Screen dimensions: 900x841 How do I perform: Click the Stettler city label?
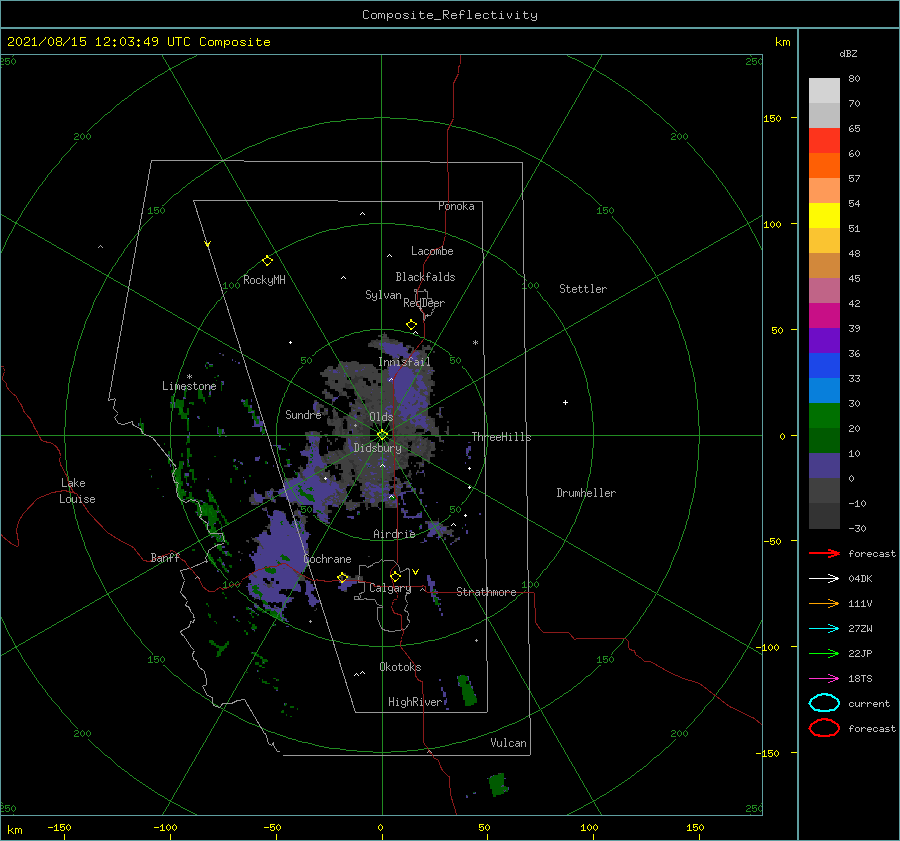583,289
